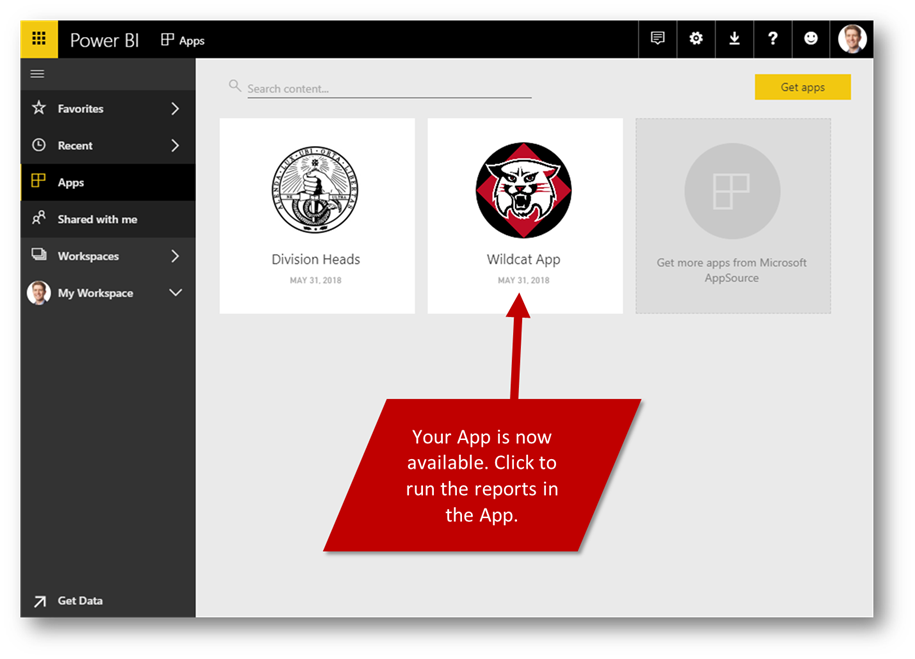Open the Wildcat App title
The image size is (915, 659).
pos(523,259)
